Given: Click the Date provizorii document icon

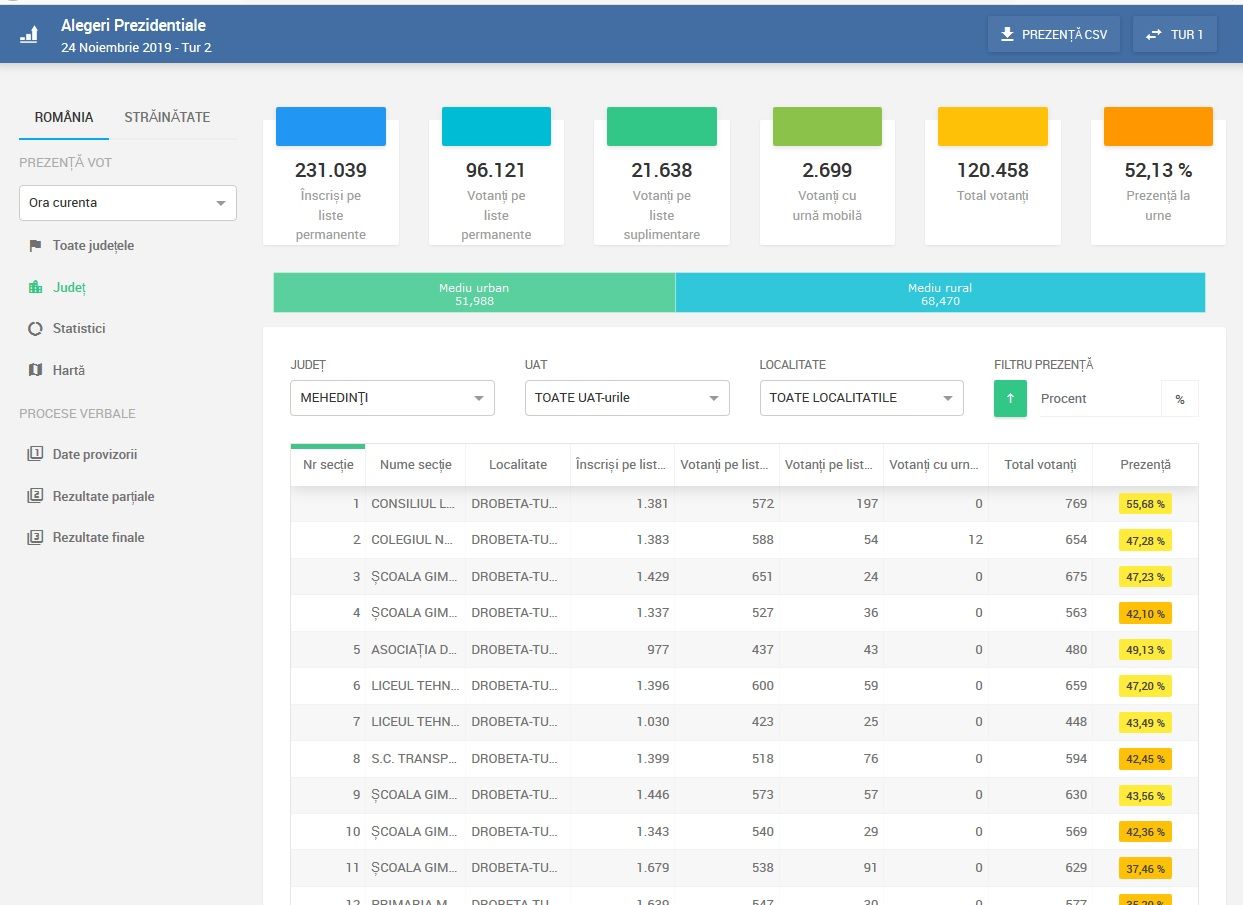Looking at the screenshot, I should pos(35,454).
